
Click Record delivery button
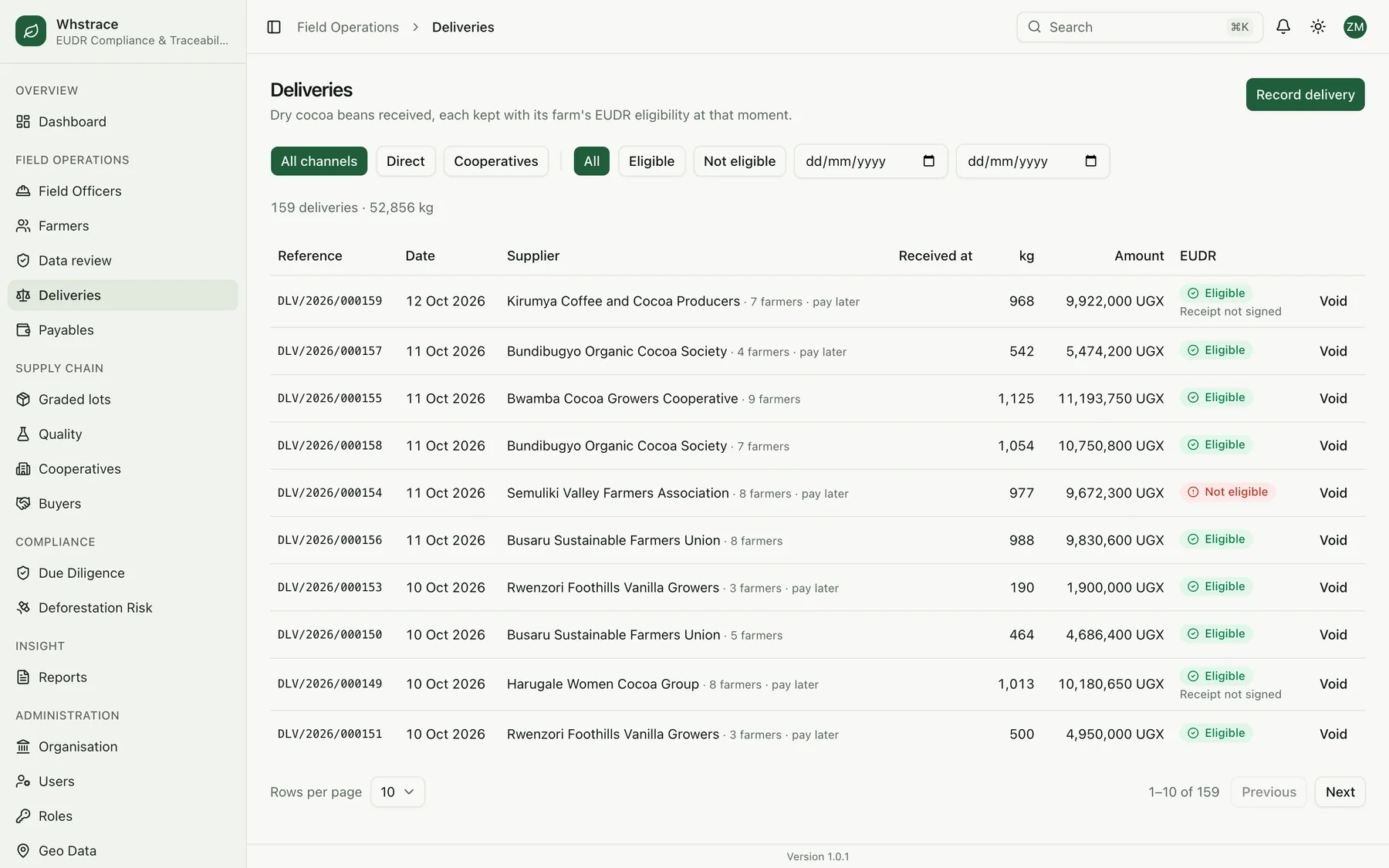1305,95
